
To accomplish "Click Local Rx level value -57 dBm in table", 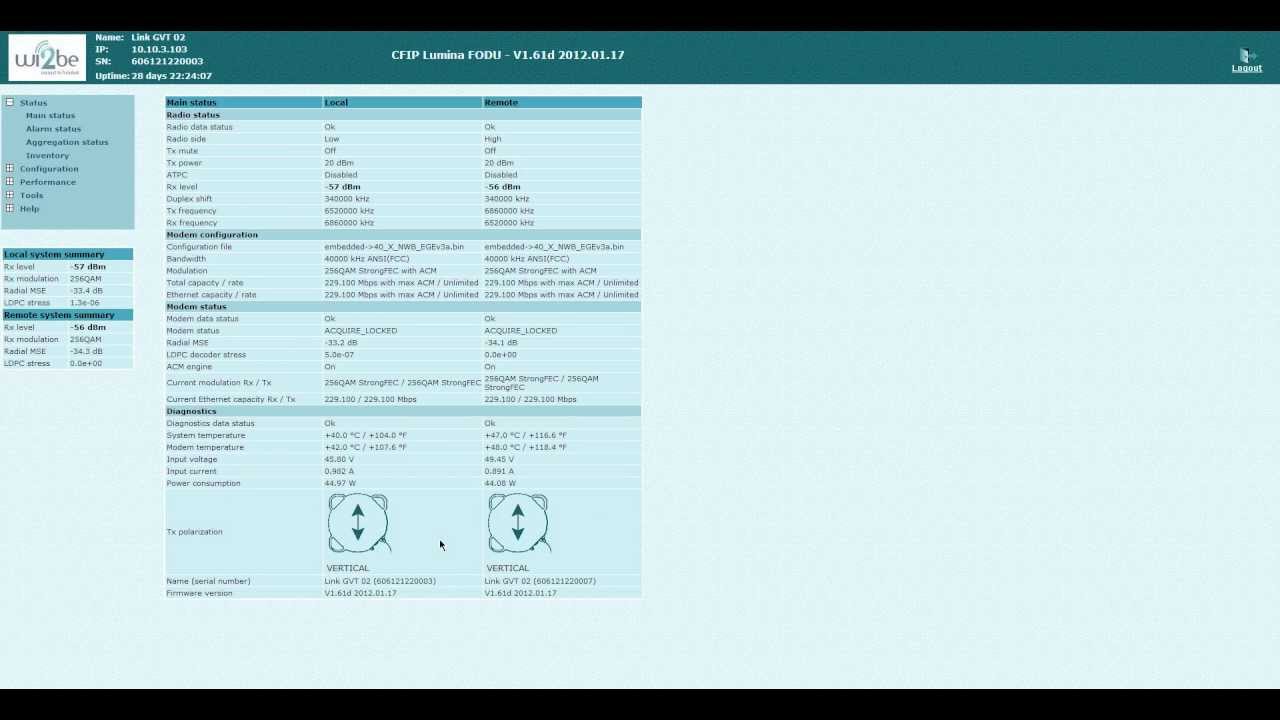I will click(x=342, y=187).
